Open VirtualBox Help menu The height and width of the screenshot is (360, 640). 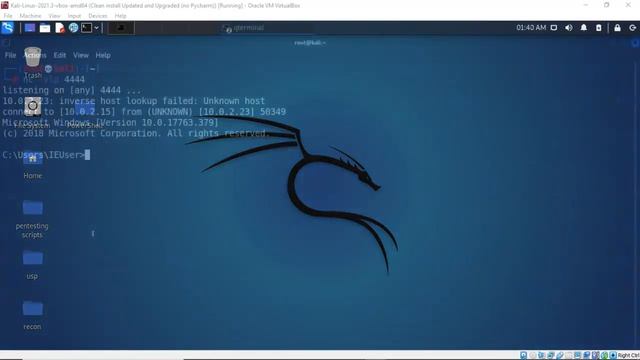120,16
